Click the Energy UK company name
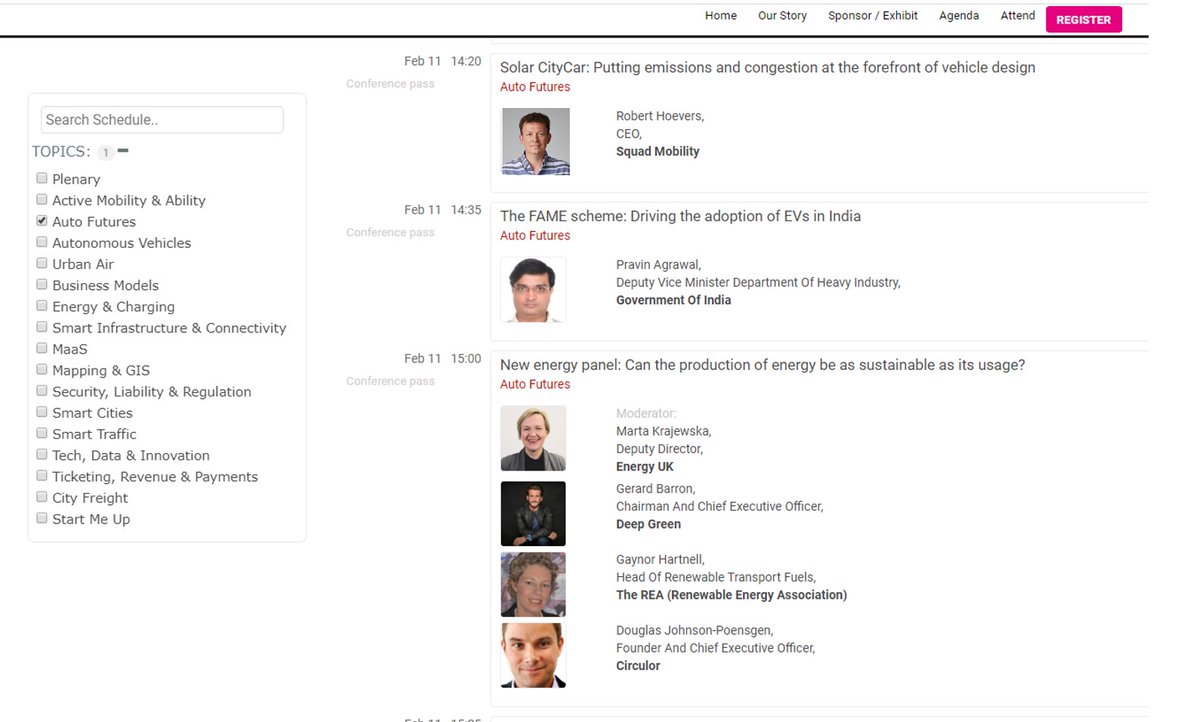1200x722 pixels. (645, 468)
